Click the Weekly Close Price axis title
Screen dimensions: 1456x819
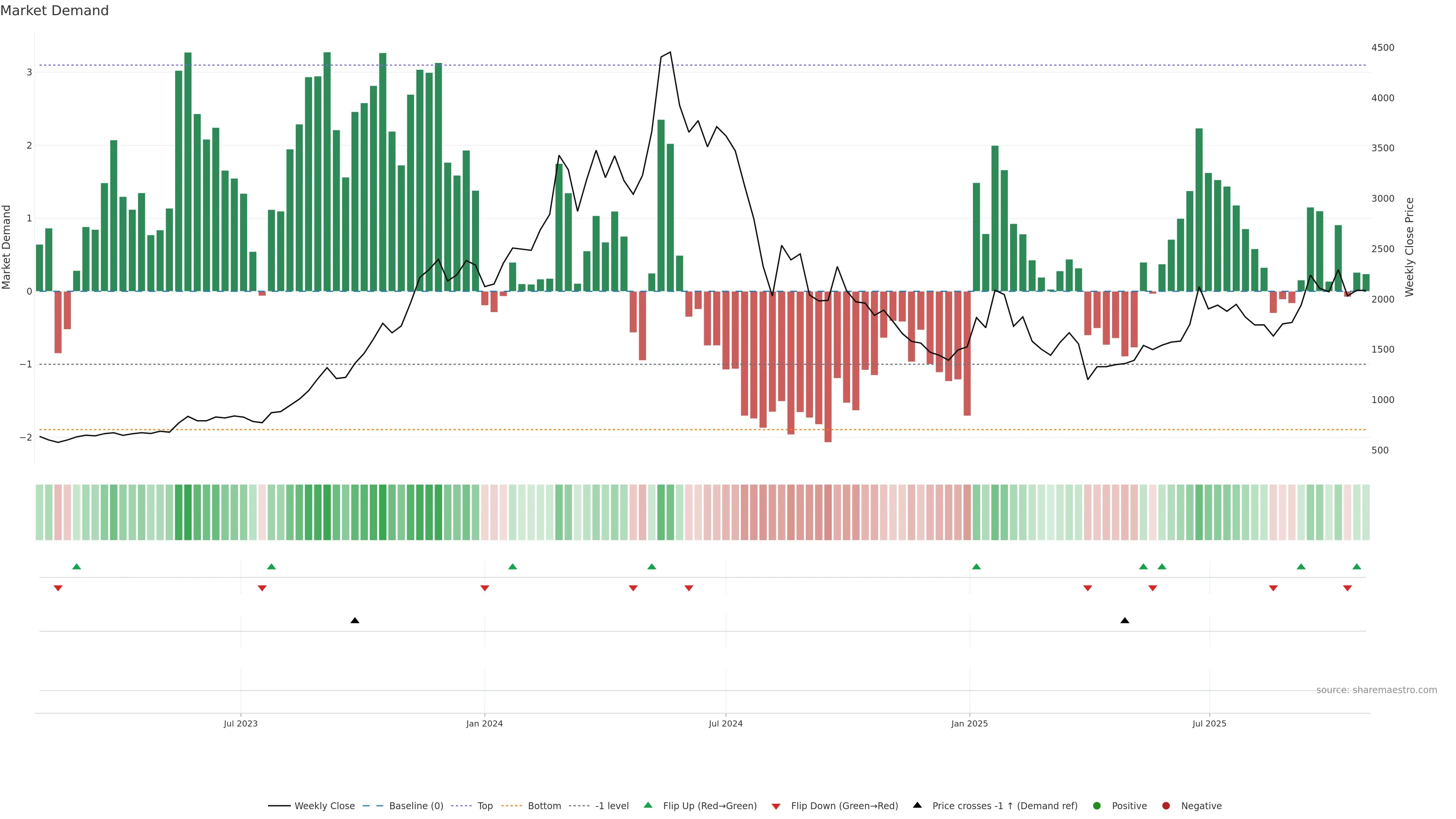click(x=1409, y=247)
